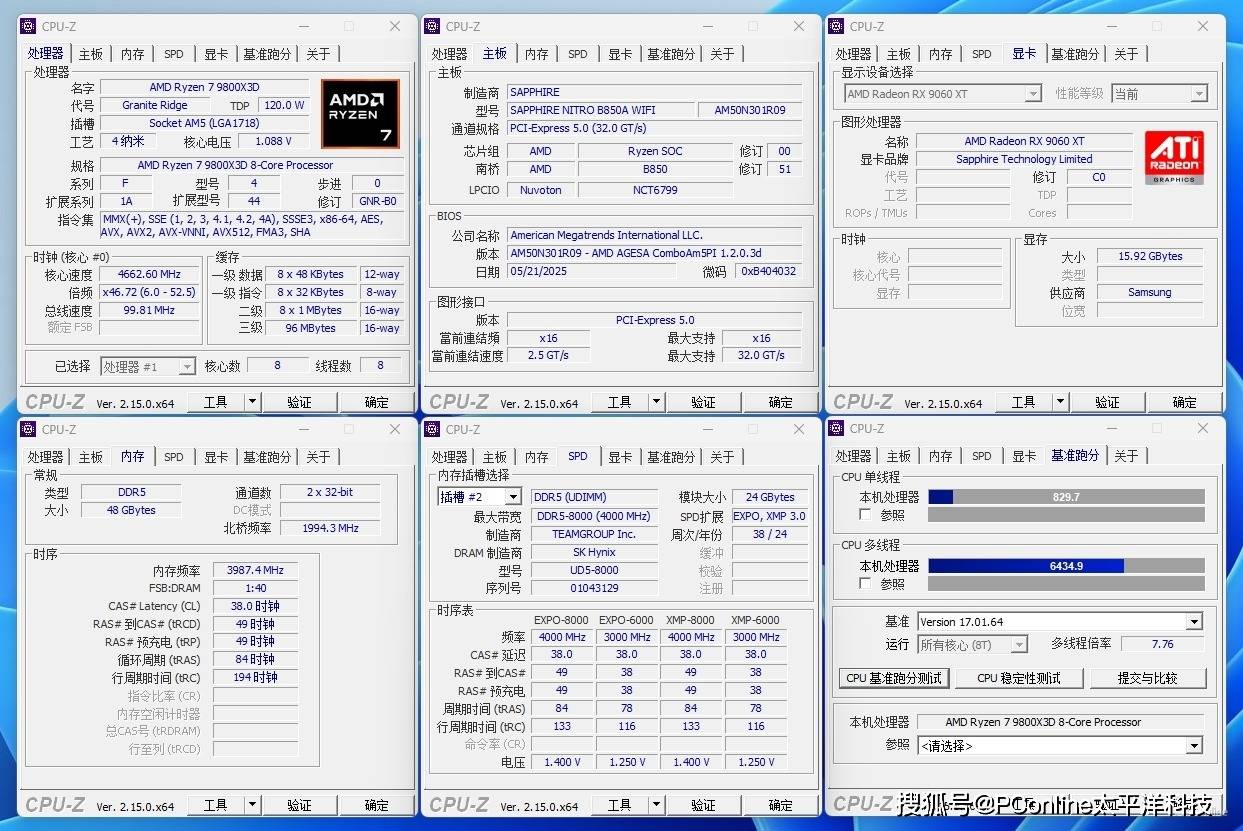The image size is (1243, 831).
Task: Click CPU-Z title icon of the Radeon graphics window
Action: pos(836,26)
